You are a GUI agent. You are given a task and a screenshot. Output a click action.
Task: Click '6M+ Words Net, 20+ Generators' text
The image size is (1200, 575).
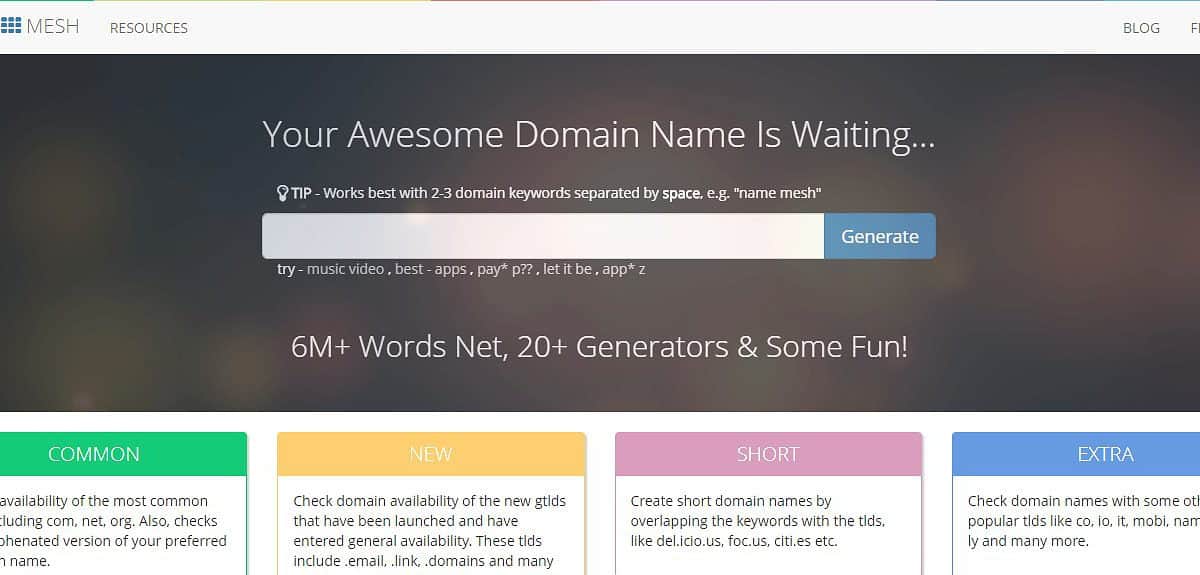(x=510, y=346)
